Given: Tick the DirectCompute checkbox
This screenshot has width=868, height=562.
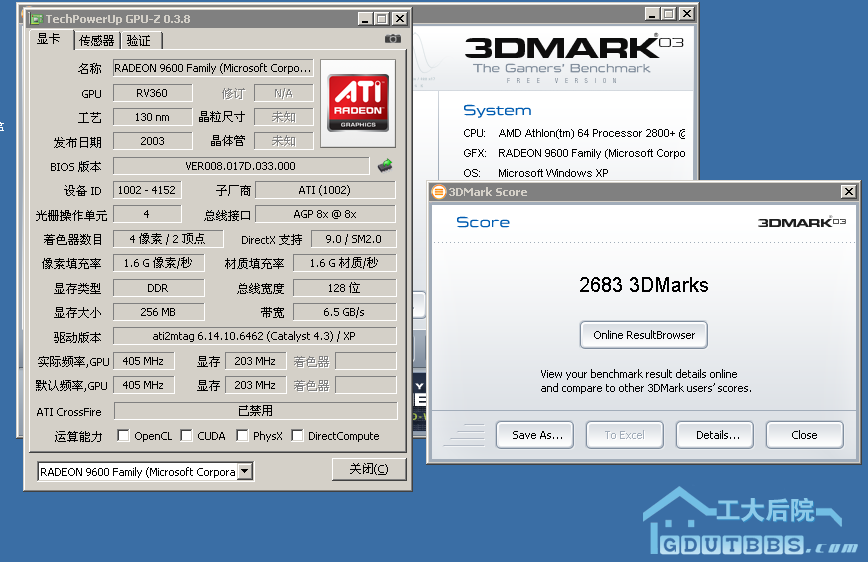Looking at the screenshot, I should (x=297, y=436).
